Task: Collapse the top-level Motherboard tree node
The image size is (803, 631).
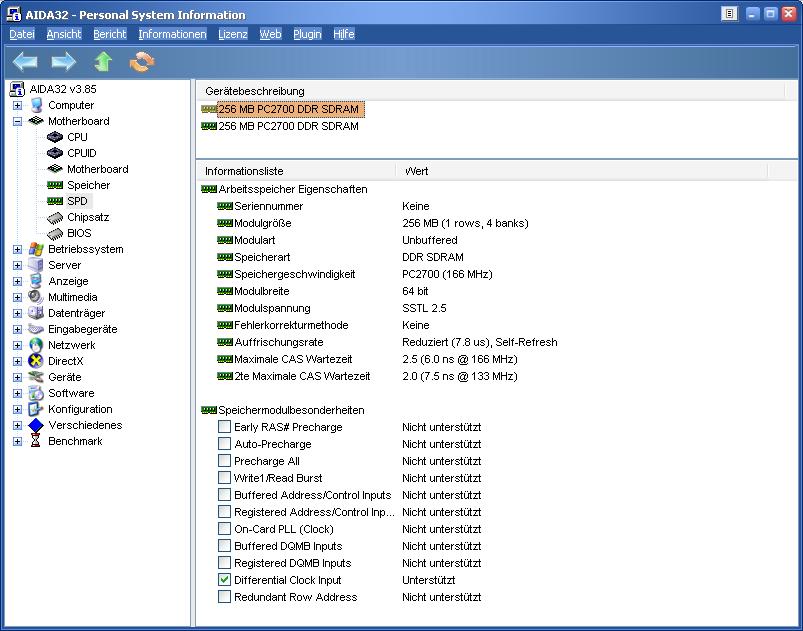Action: (x=17, y=121)
